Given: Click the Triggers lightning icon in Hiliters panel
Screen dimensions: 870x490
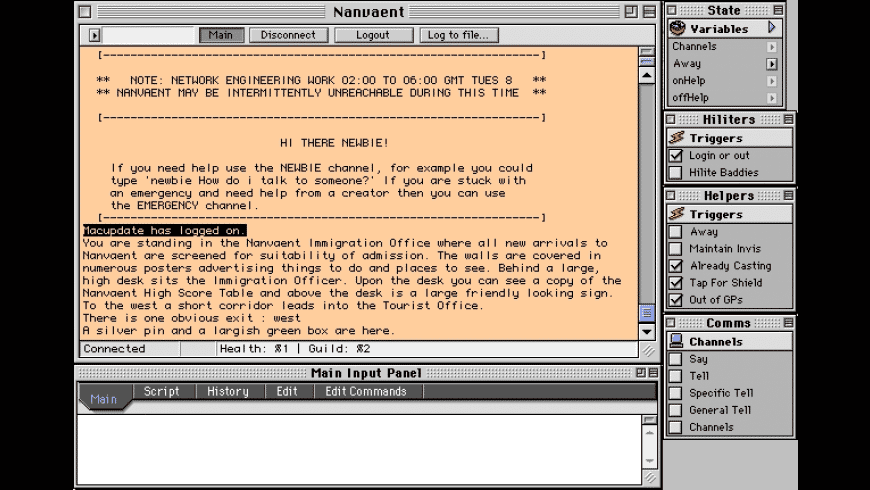Looking at the screenshot, I should pyautogui.click(x=676, y=138).
